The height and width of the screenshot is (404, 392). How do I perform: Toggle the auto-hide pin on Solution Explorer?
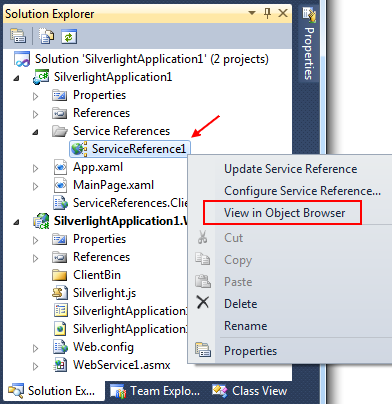coord(267,13)
